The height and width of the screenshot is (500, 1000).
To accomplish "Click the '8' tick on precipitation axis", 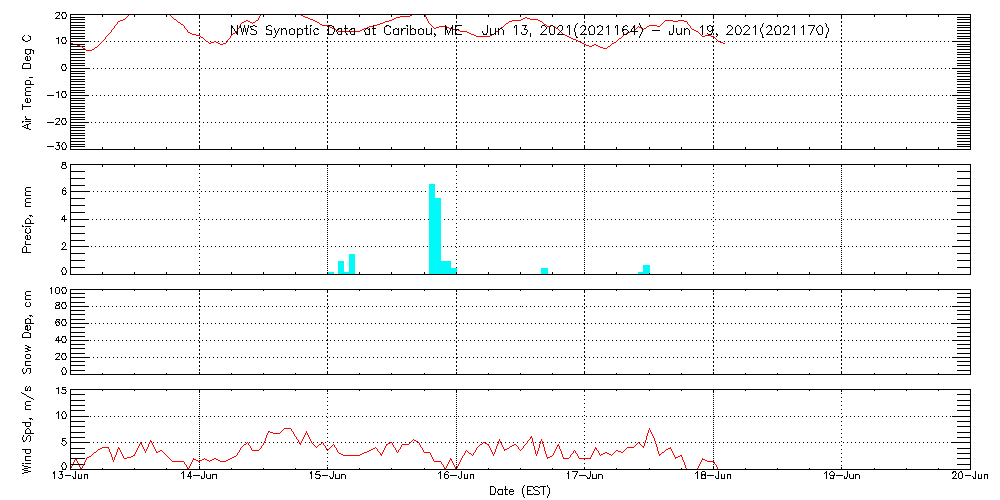I will coord(63,165).
